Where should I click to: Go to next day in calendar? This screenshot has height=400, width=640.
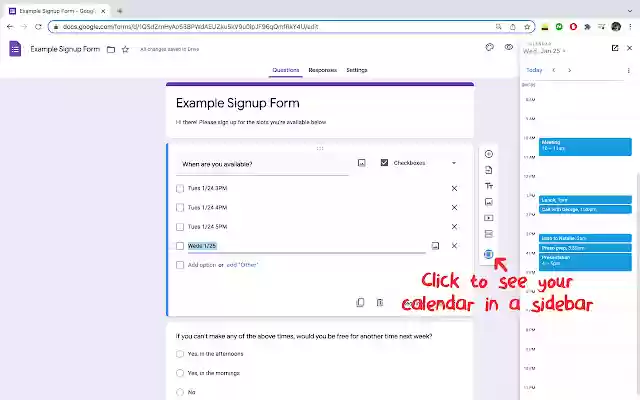(x=569, y=70)
